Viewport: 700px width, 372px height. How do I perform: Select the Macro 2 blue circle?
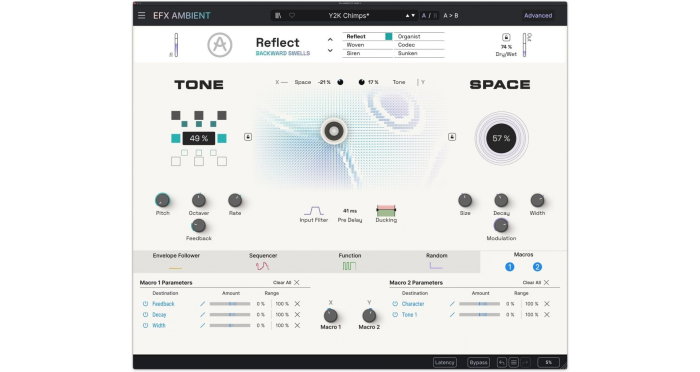coord(538,267)
